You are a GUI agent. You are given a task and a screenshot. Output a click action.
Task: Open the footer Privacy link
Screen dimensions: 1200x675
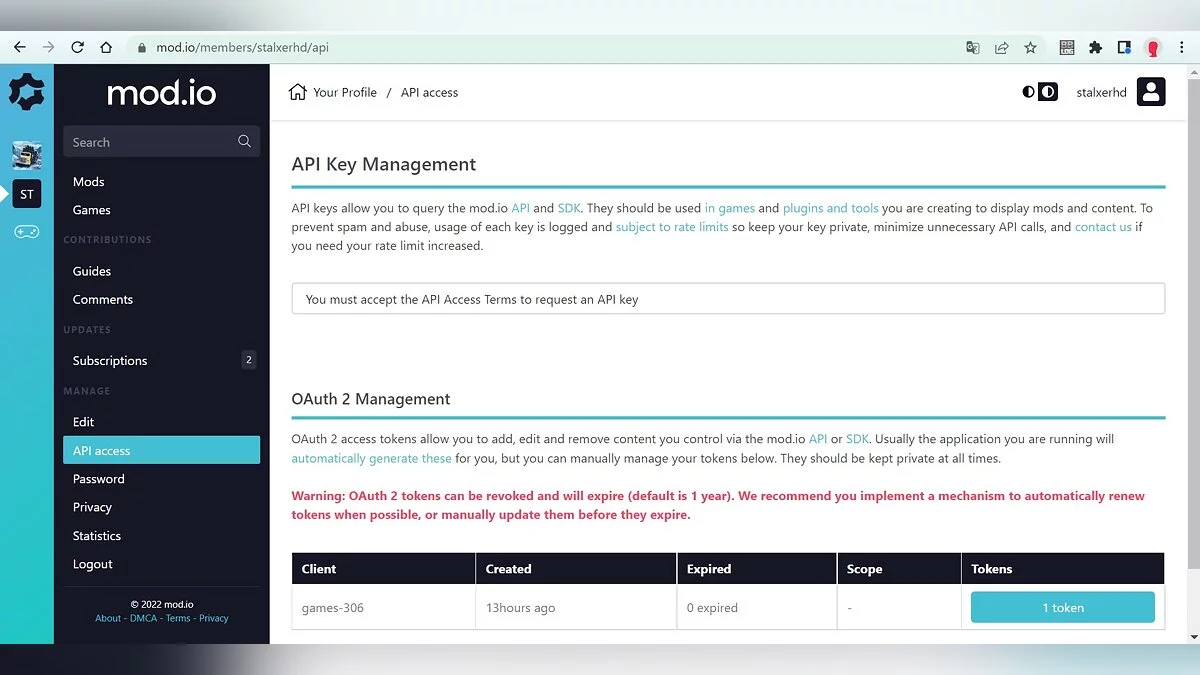point(214,618)
